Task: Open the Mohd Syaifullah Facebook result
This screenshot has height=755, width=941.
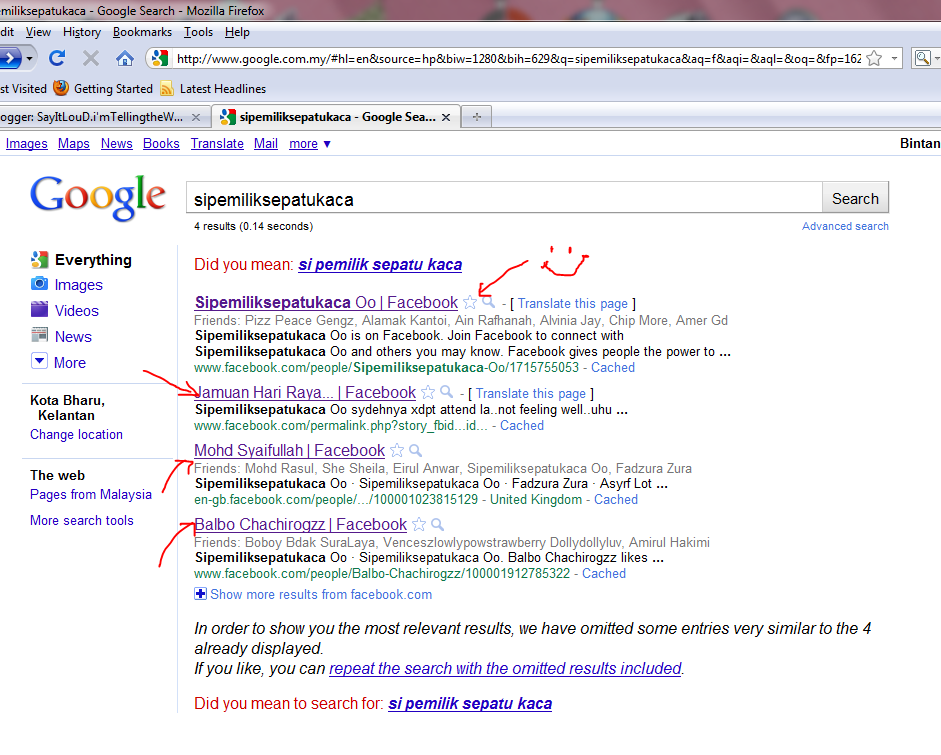Action: (290, 451)
